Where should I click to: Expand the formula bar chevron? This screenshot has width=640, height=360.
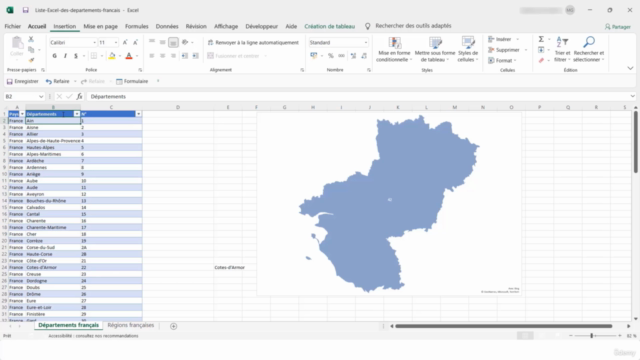(x=633, y=96)
